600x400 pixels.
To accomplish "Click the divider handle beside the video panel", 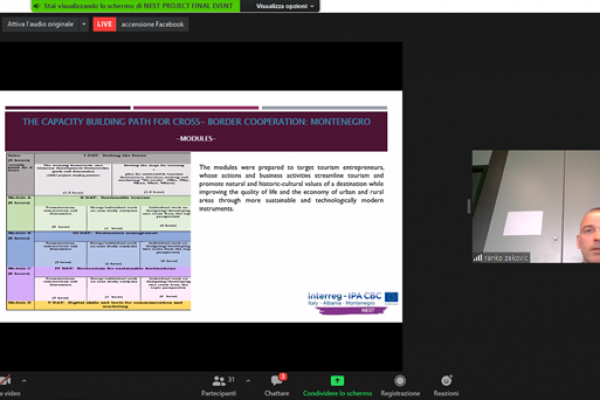I will [x=469, y=206].
